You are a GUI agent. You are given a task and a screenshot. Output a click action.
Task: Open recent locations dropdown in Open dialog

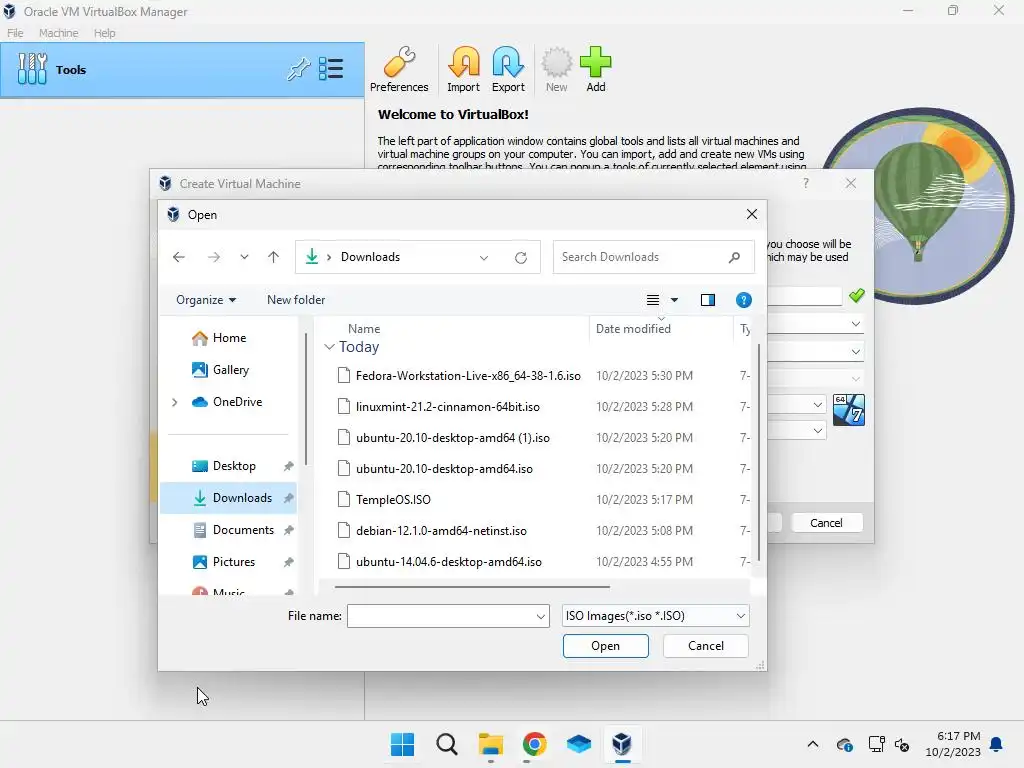(x=244, y=257)
